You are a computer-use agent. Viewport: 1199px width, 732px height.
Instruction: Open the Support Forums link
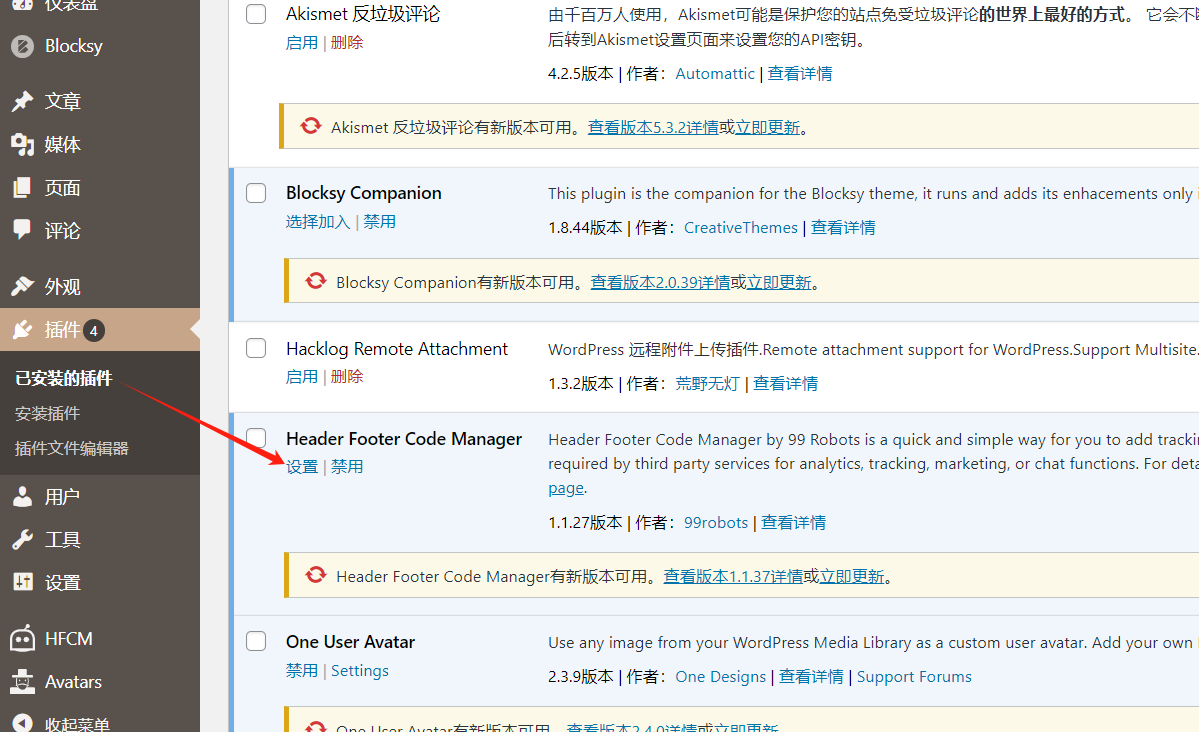point(914,677)
